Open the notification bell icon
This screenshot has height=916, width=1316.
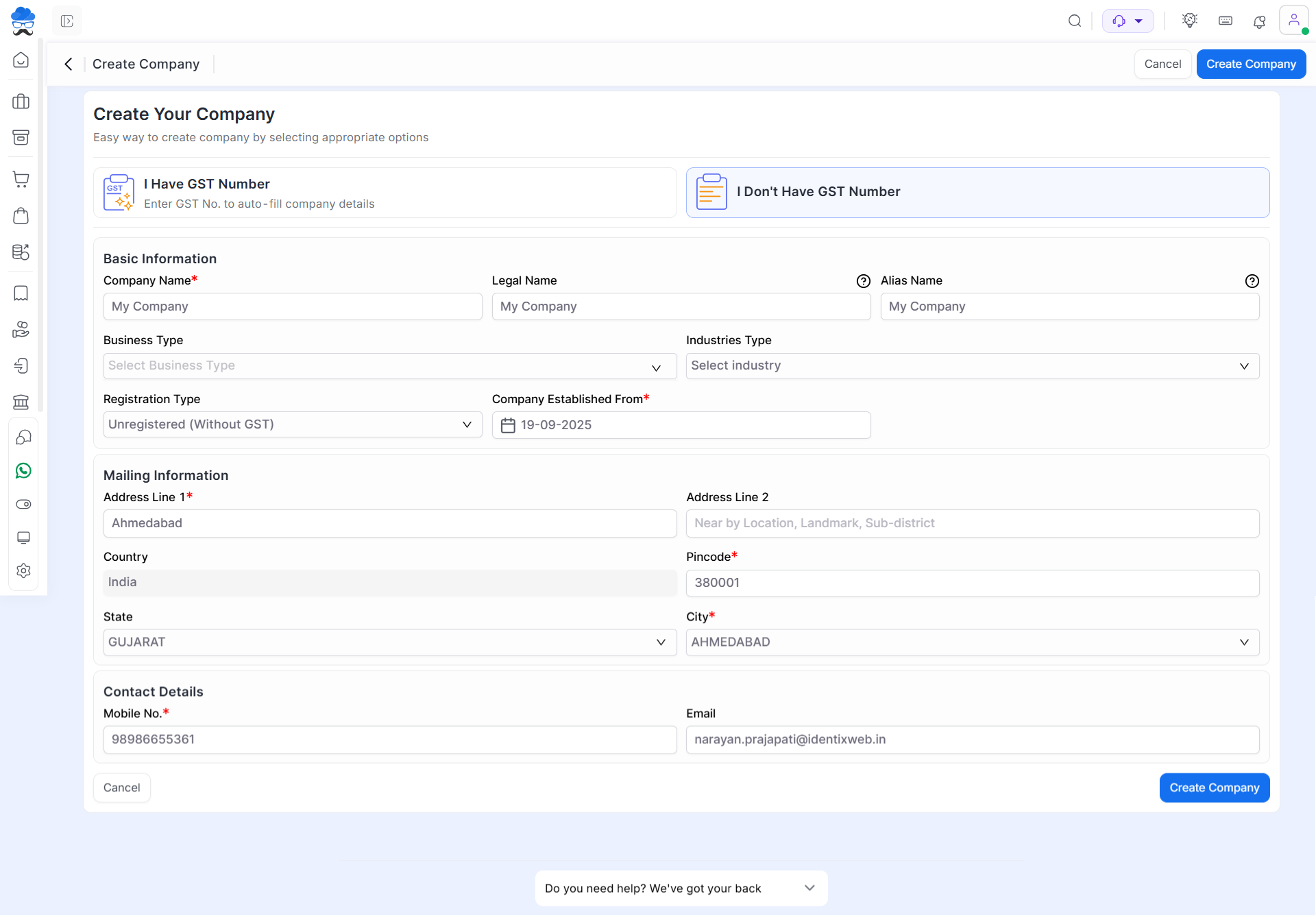1259,21
